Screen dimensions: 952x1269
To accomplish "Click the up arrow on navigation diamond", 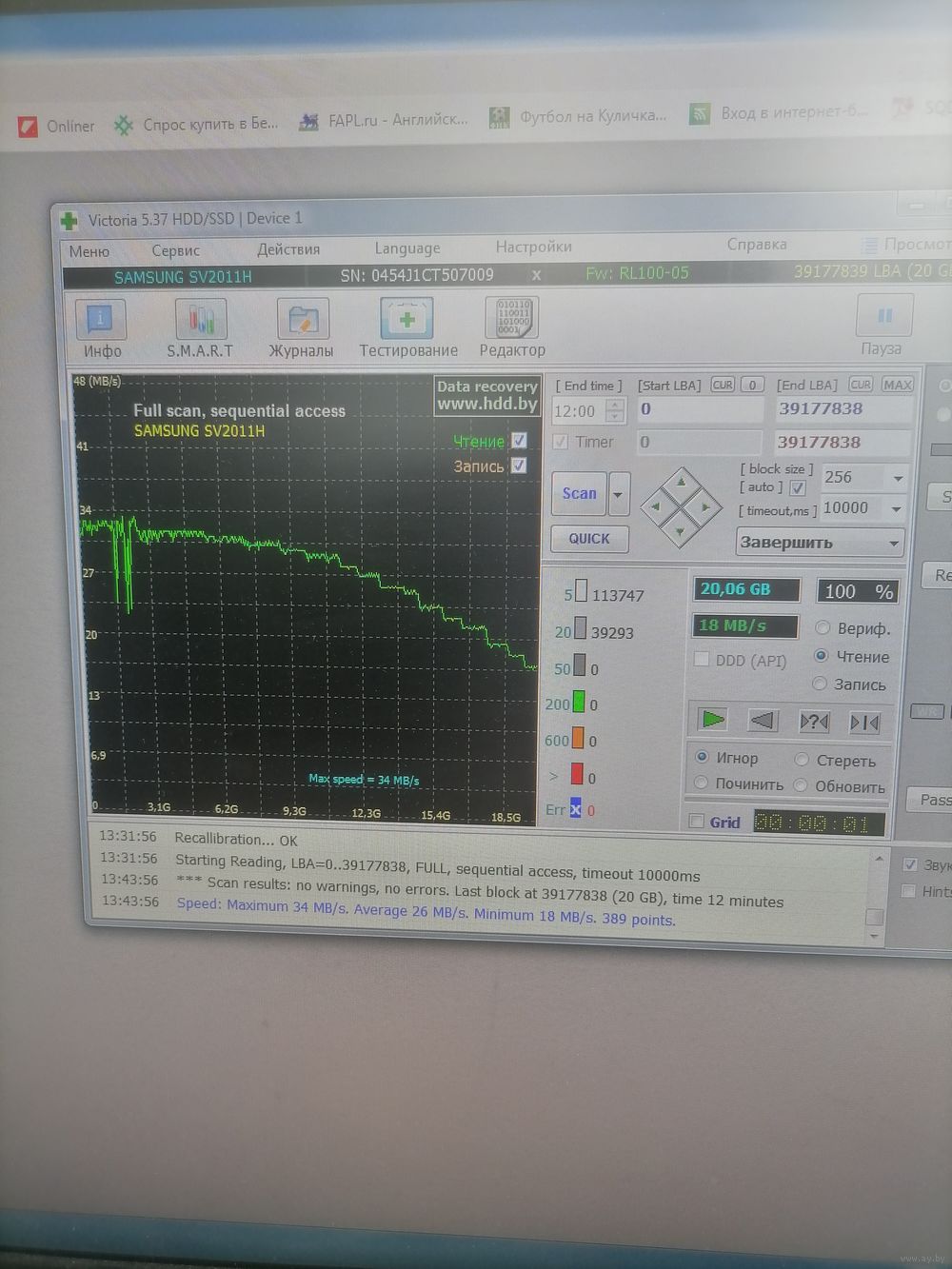I will (681, 482).
